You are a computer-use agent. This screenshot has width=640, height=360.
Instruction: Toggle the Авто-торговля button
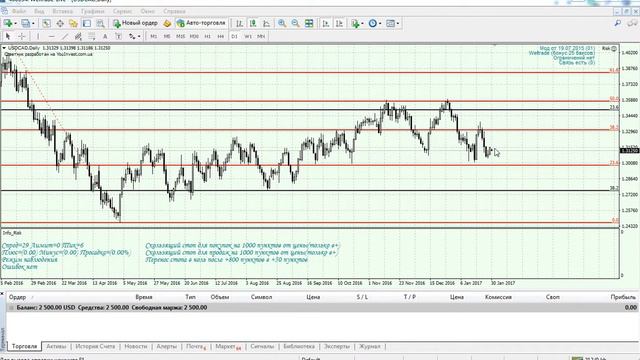201,23
